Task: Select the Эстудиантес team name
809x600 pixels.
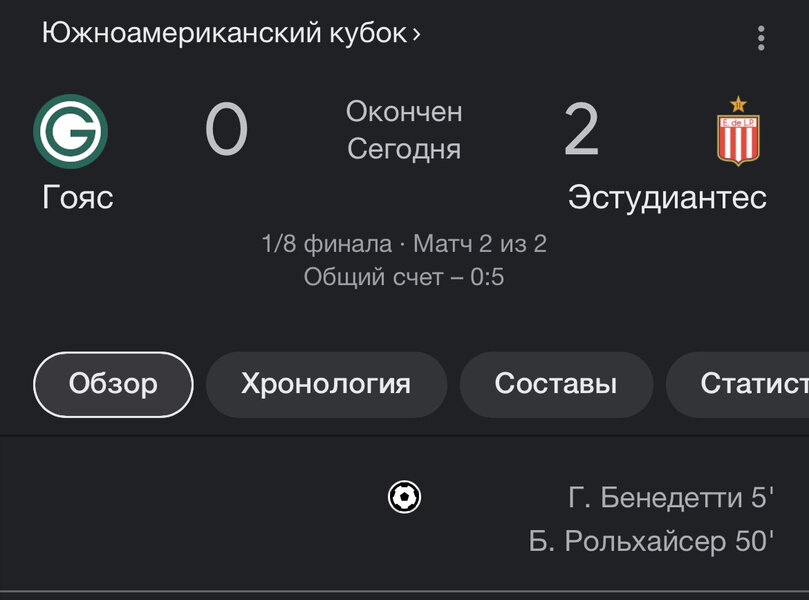Action: tap(667, 197)
